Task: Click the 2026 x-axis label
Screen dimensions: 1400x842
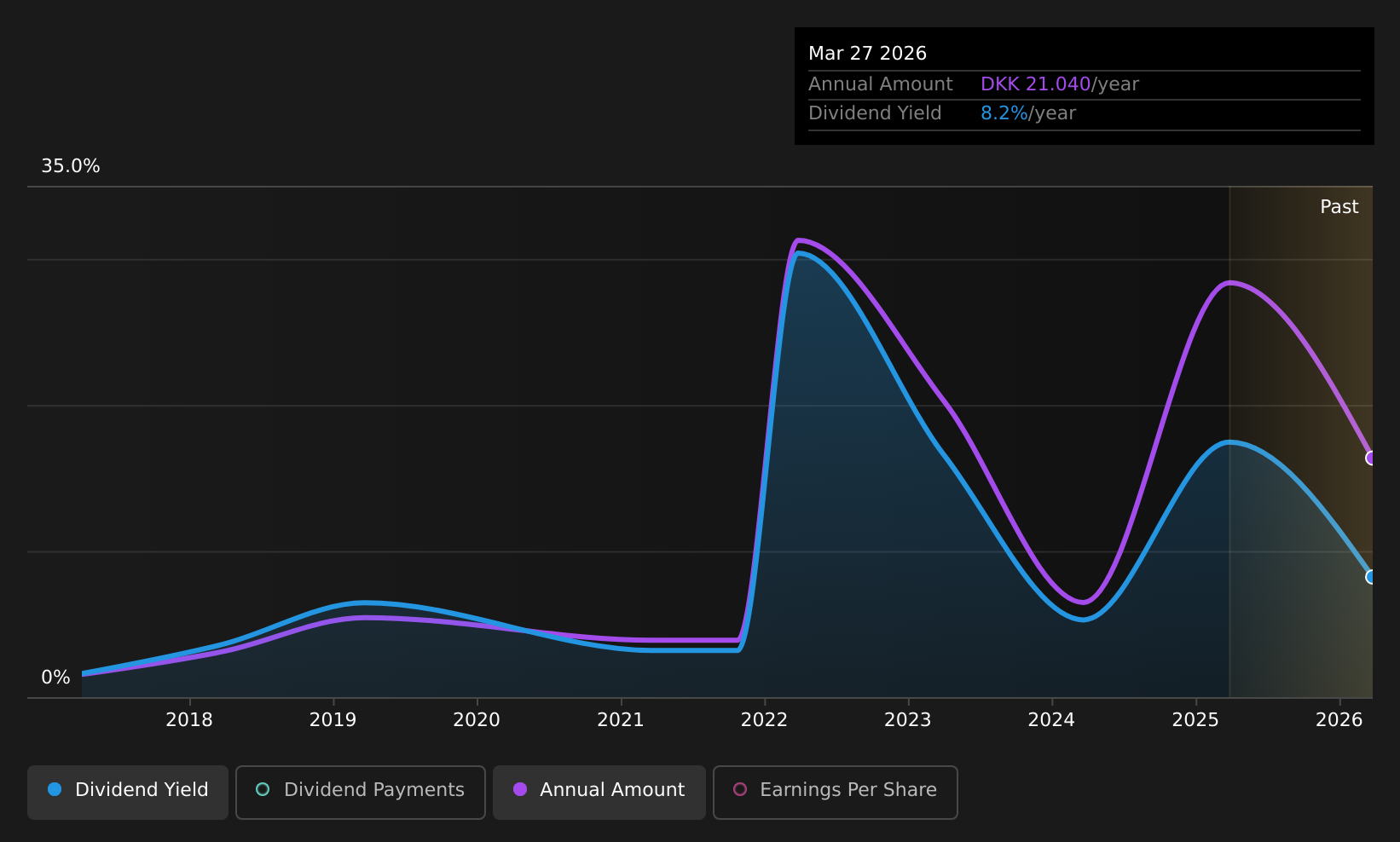Action: pos(1339,720)
